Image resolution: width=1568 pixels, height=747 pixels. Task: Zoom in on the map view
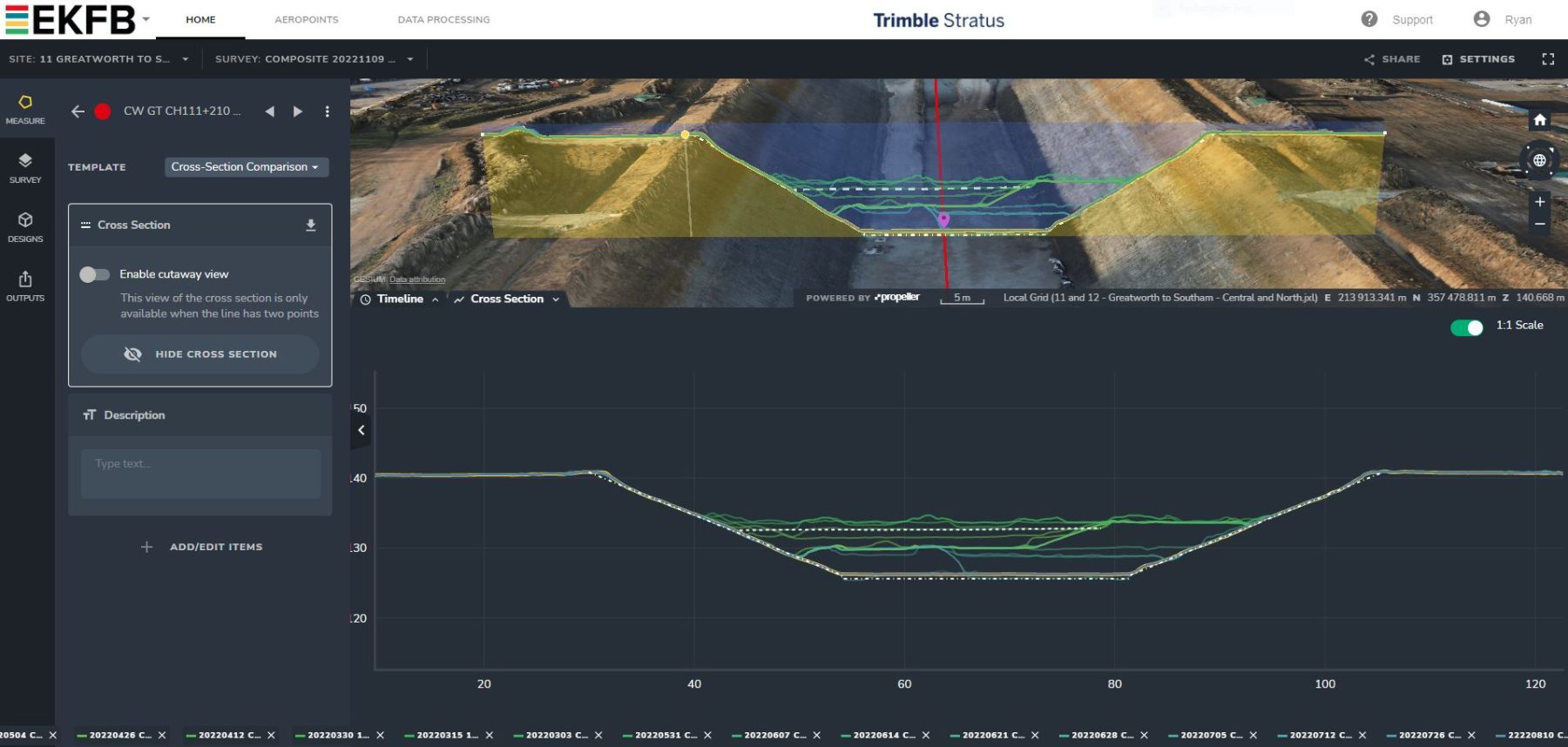pyautogui.click(x=1539, y=202)
